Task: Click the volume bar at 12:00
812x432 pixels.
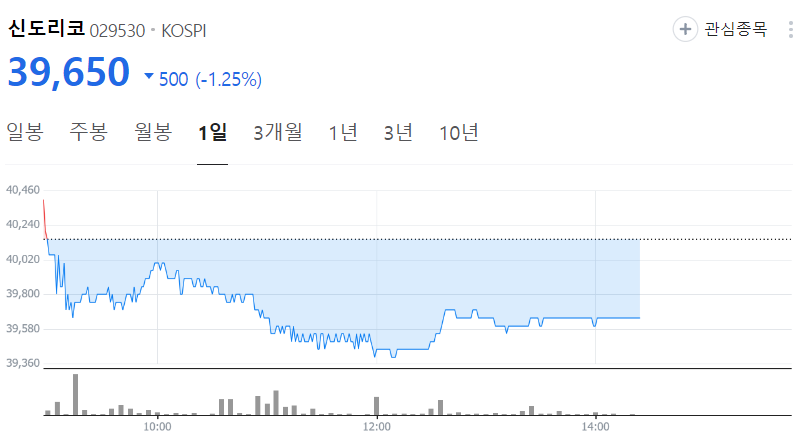Action: pos(376,406)
